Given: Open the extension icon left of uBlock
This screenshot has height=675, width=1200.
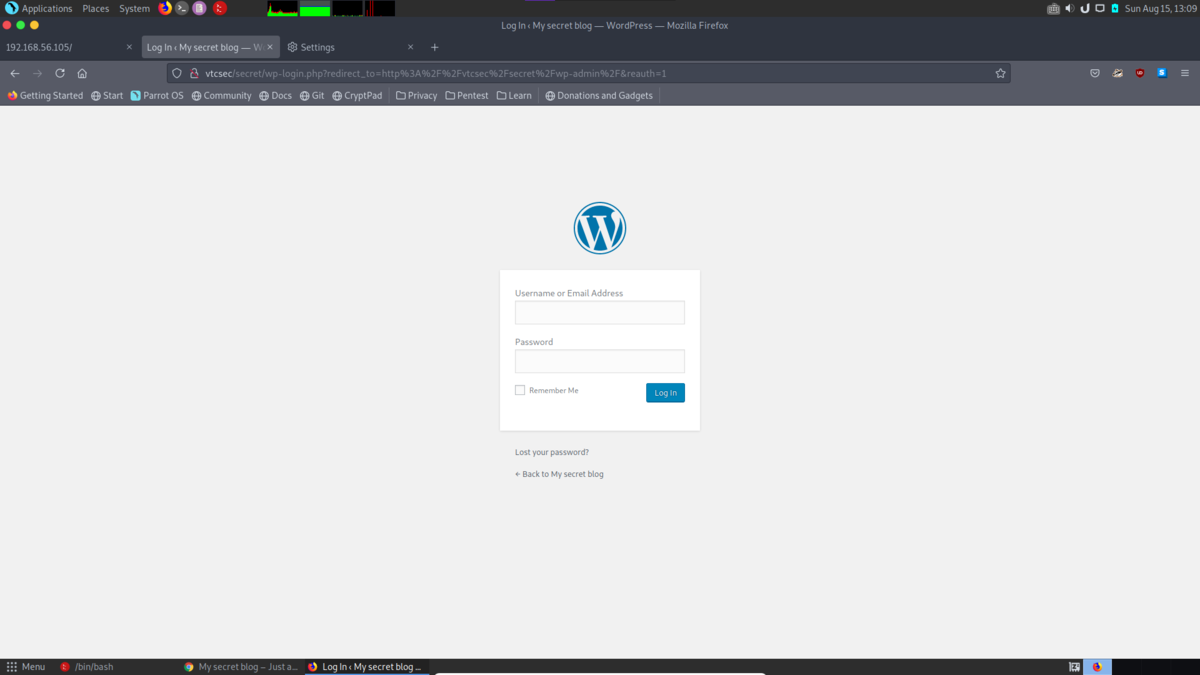Looking at the screenshot, I should click(x=1118, y=73).
